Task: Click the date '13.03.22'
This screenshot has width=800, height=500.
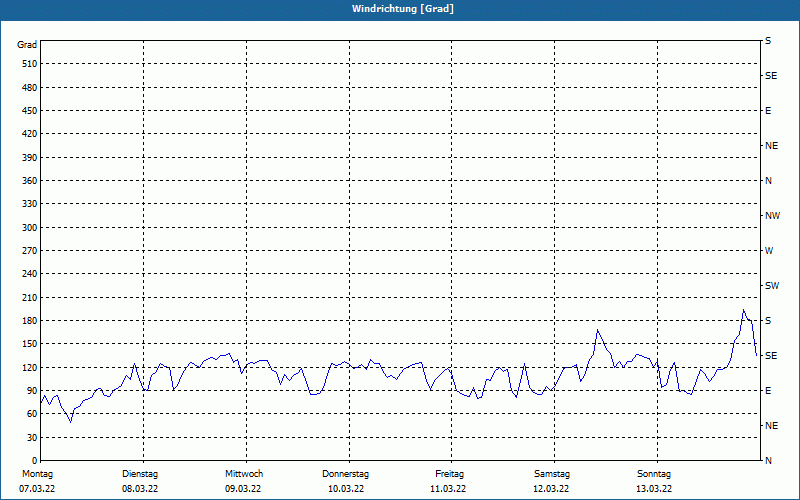Action: click(654, 489)
